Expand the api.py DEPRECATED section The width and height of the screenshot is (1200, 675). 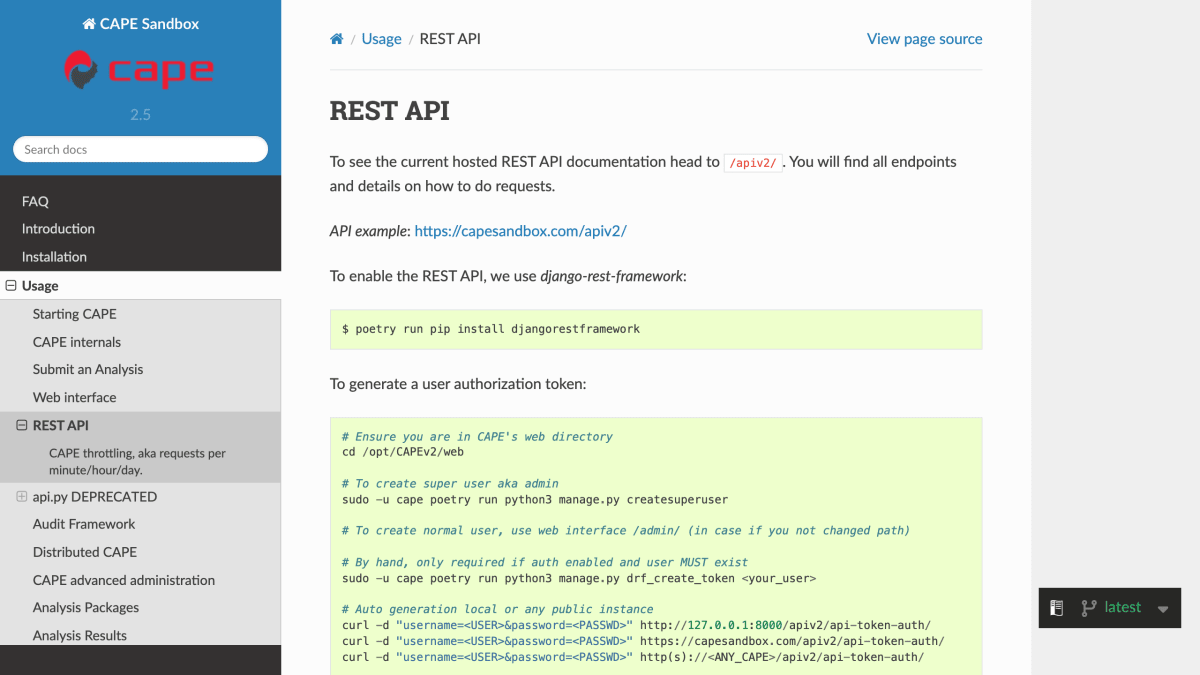(x=22, y=496)
